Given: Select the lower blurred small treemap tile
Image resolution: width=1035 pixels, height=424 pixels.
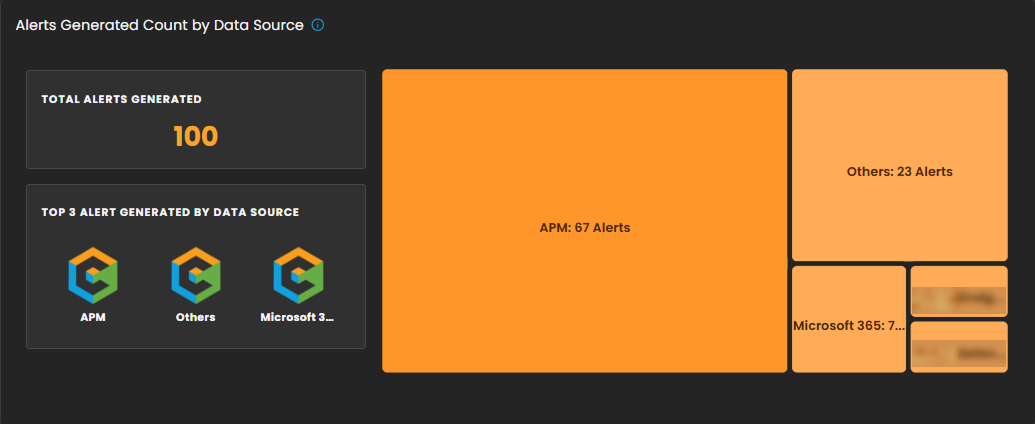Looking at the screenshot, I should click(x=959, y=347).
